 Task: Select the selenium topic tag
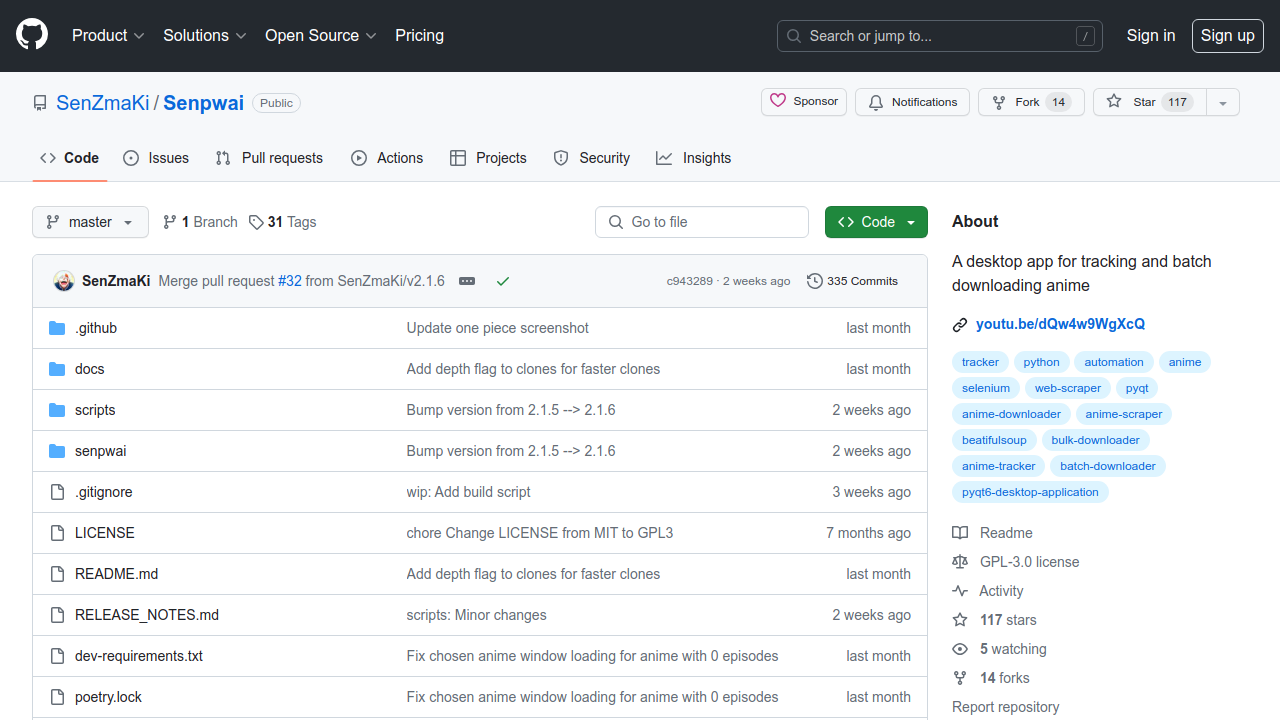tap(986, 388)
